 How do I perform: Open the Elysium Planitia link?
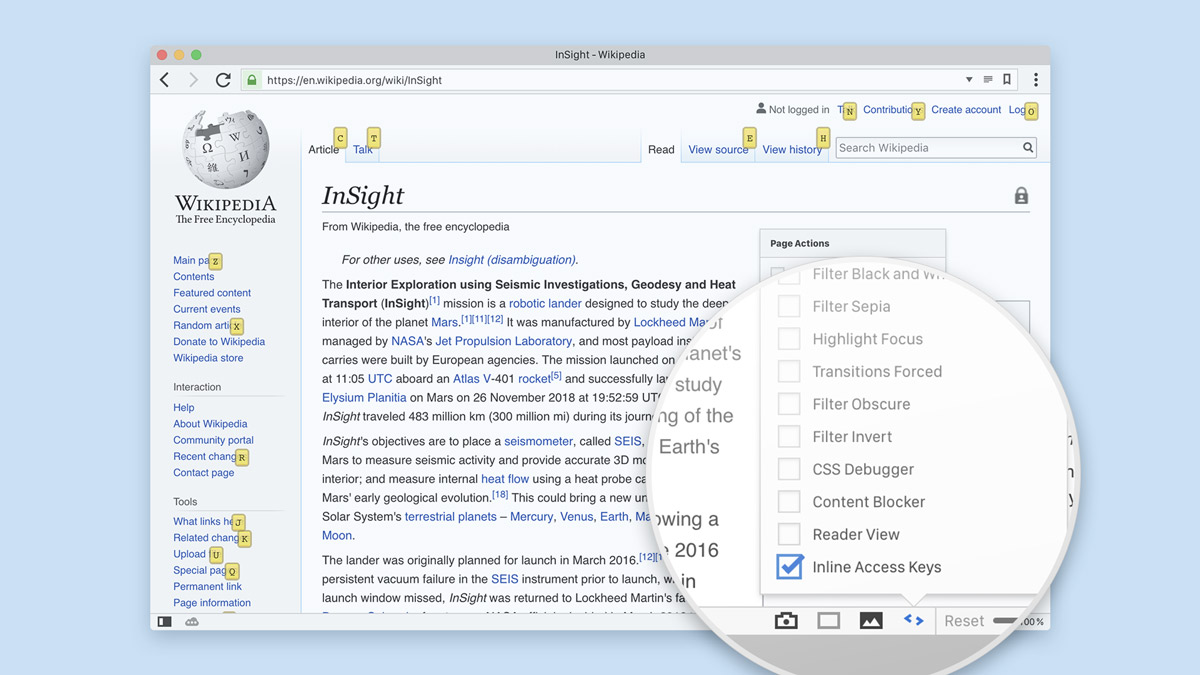(365, 397)
